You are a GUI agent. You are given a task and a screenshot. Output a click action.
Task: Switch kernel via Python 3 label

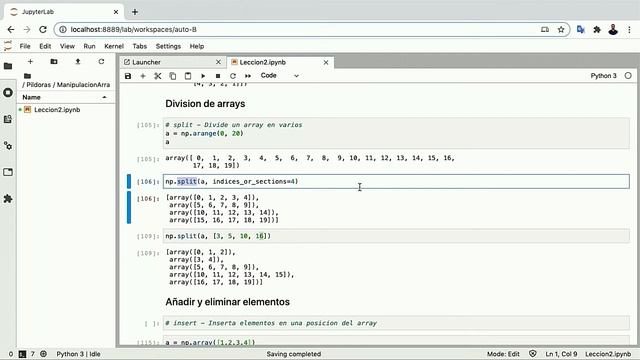coord(603,76)
